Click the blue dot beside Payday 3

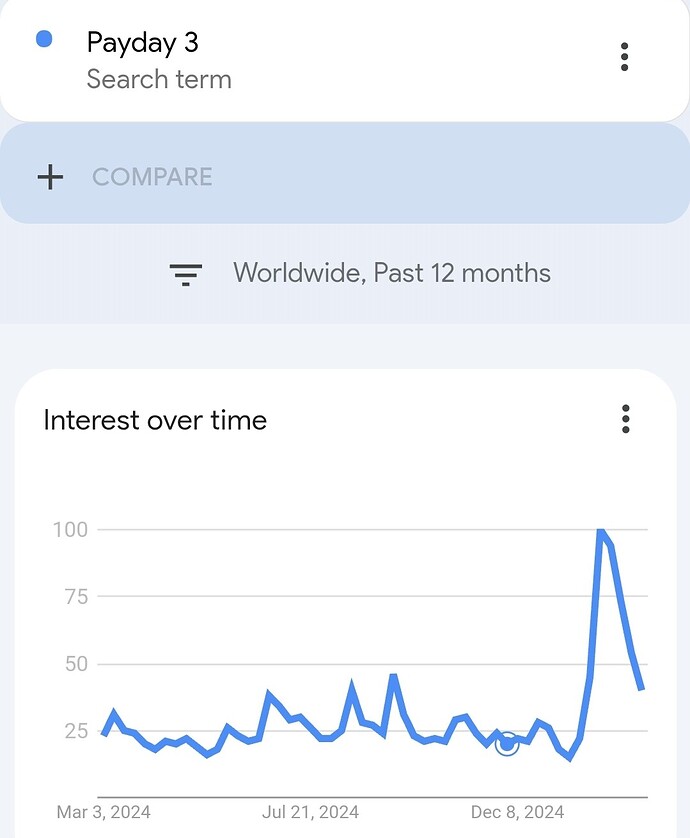coord(44,39)
